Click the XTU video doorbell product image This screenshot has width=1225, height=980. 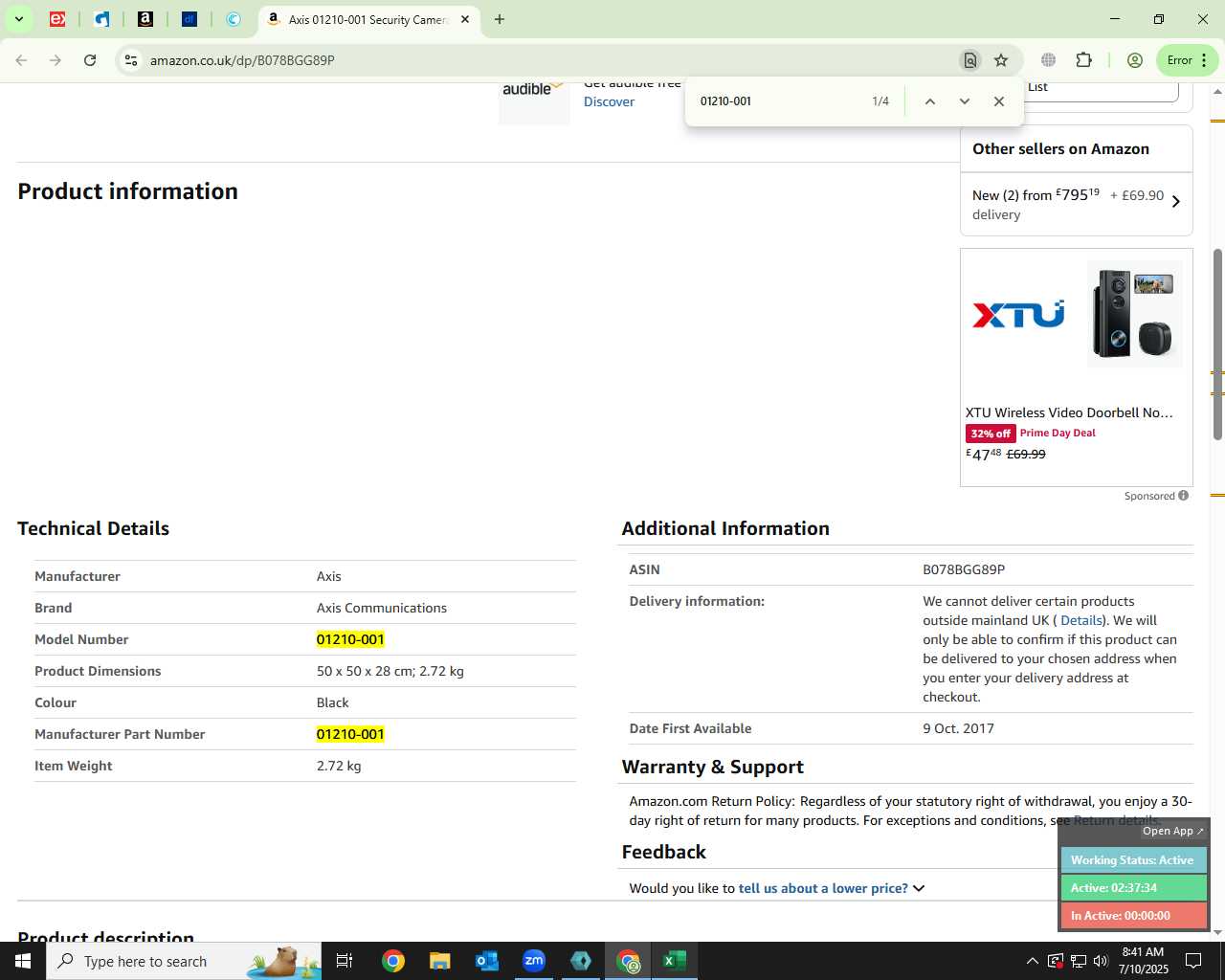click(x=1135, y=314)
